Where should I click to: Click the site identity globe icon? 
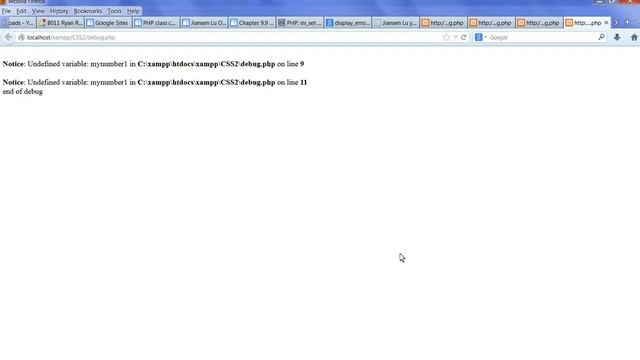(x=21, y=37)
